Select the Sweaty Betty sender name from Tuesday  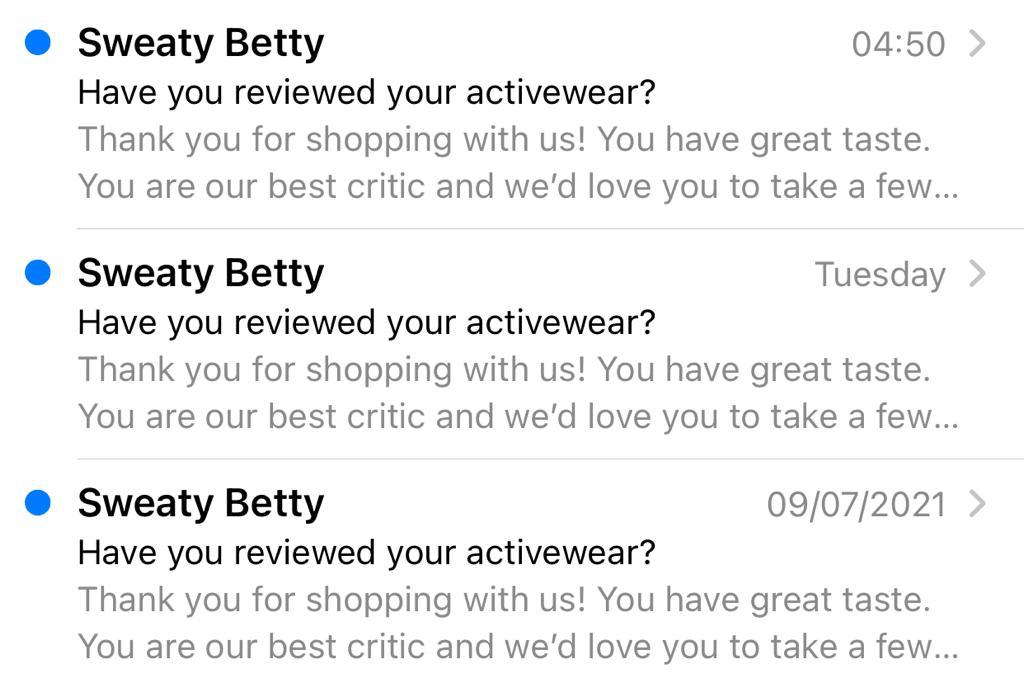[x=201, y=273]
